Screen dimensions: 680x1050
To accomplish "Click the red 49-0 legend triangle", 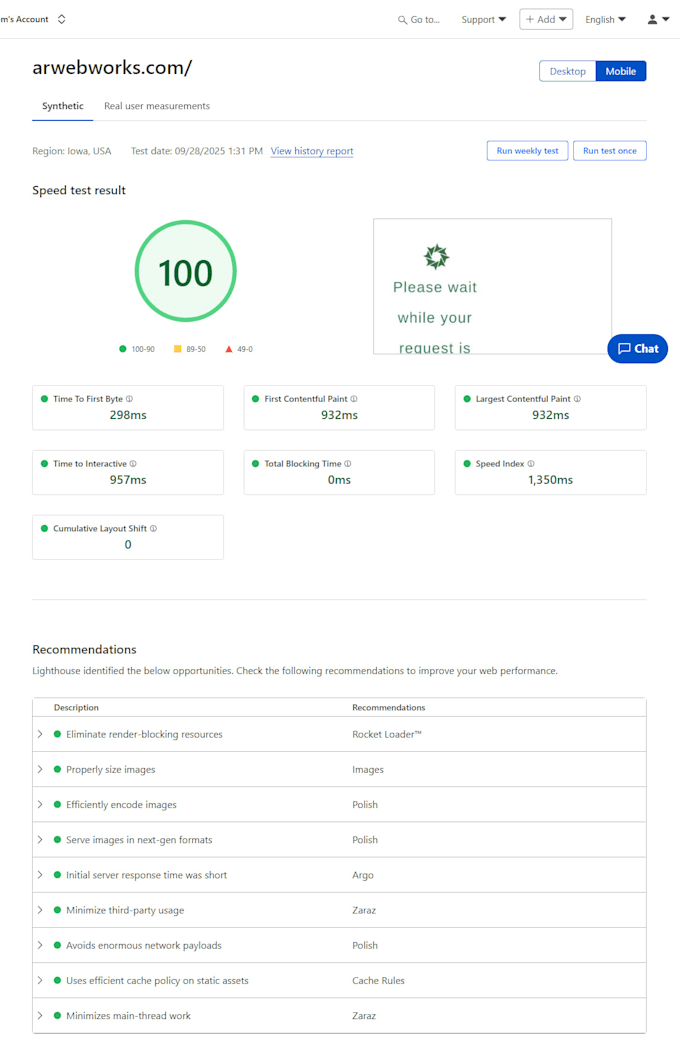I will [x=229, y=349].
